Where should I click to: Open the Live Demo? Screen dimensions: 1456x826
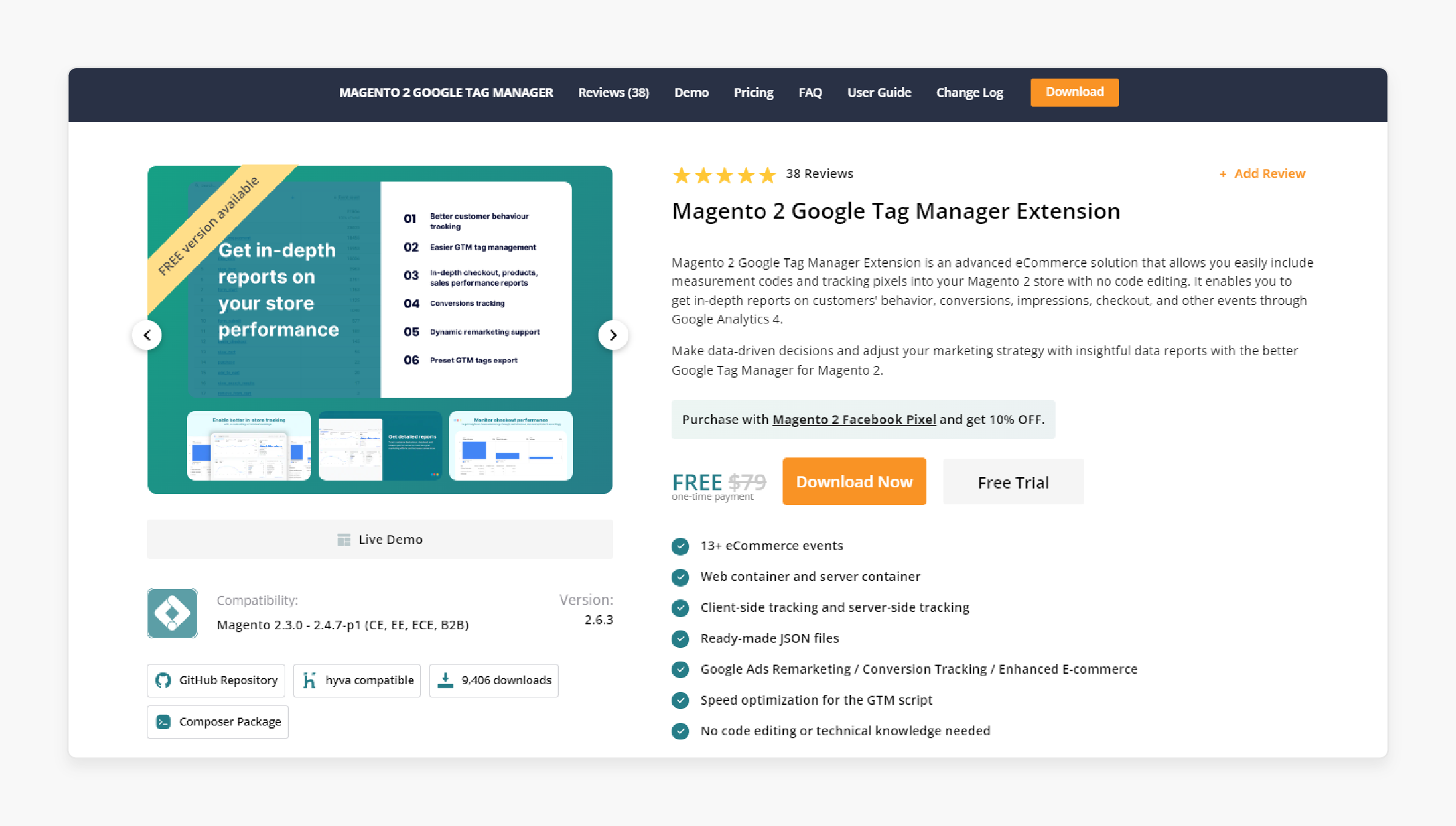pyautogui.click(x=380, y=540)
